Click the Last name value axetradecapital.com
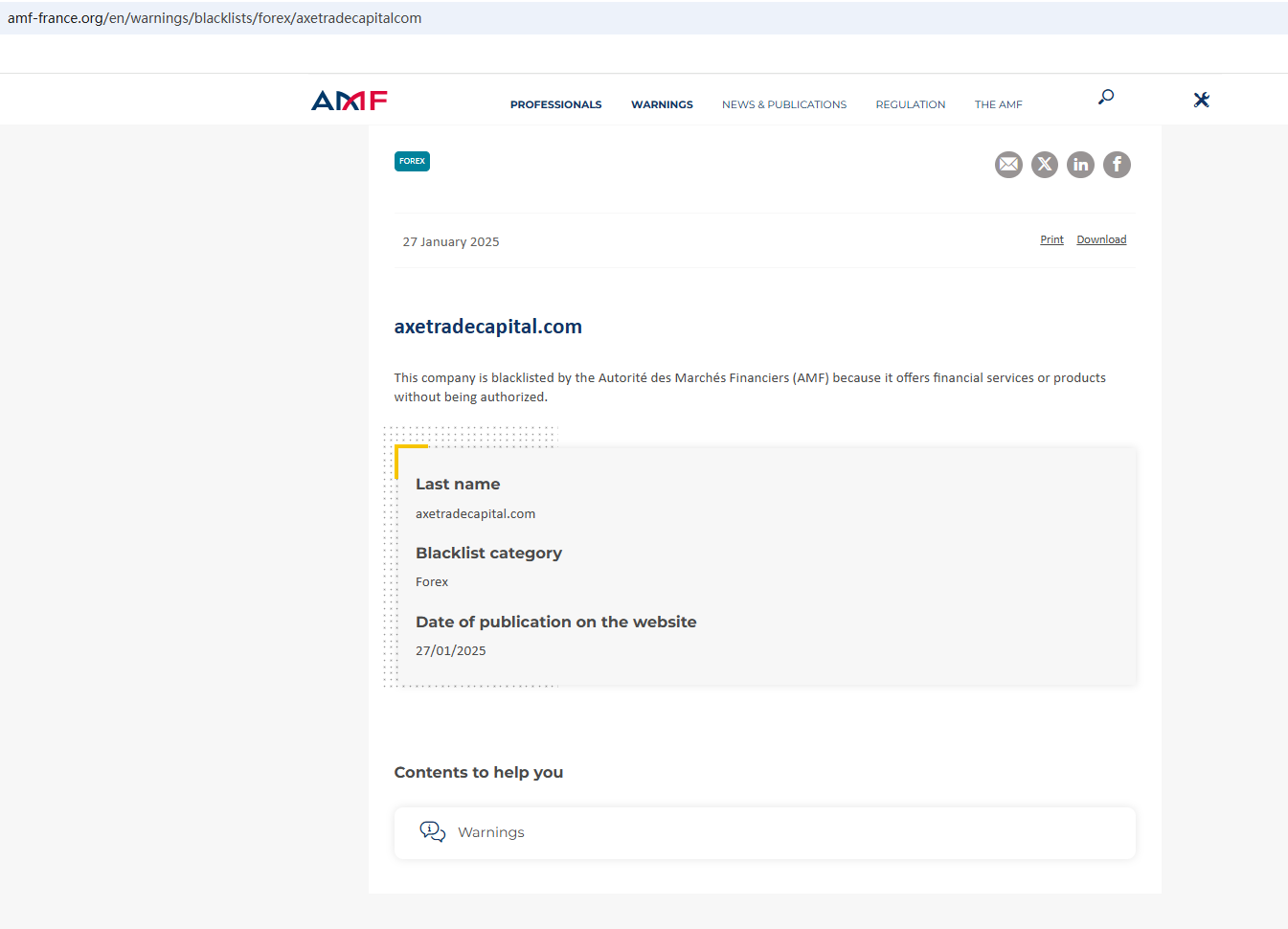The image size is (1288, 929). (x=476, y=514)
